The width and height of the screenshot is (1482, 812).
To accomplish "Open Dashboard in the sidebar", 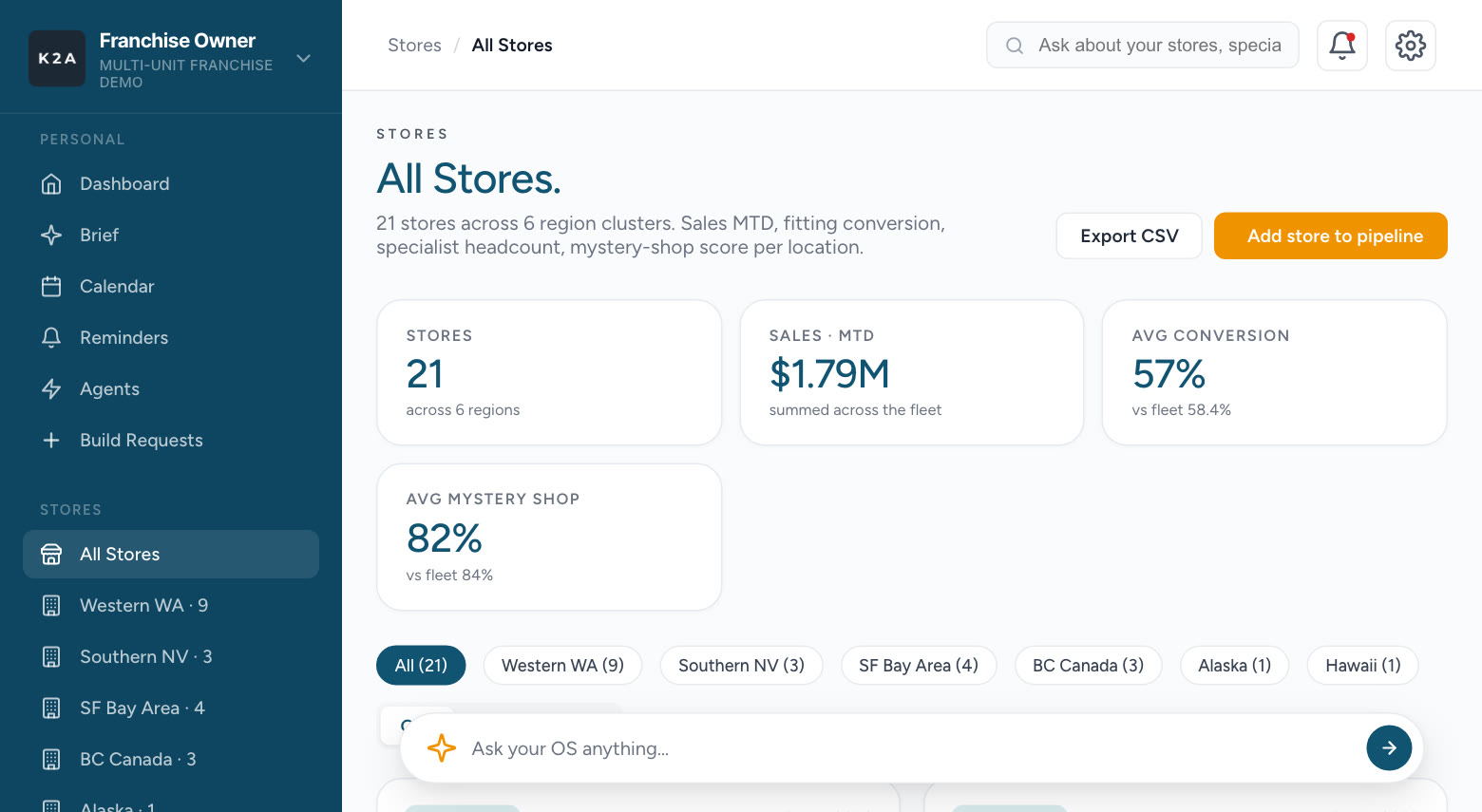I will (x=171, y=184).
